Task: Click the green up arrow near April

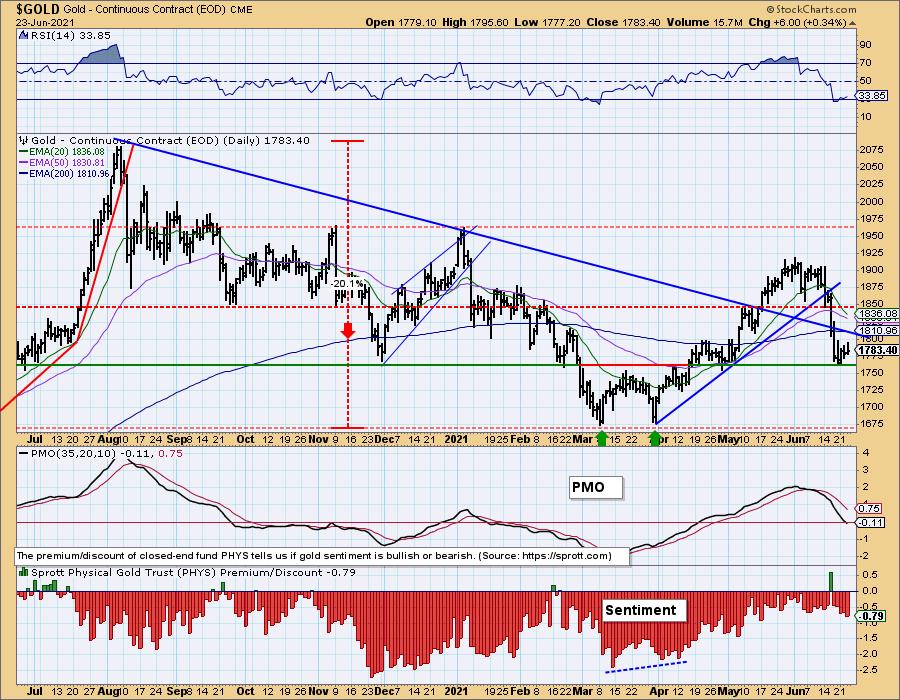Action: [x=654, y=439]
